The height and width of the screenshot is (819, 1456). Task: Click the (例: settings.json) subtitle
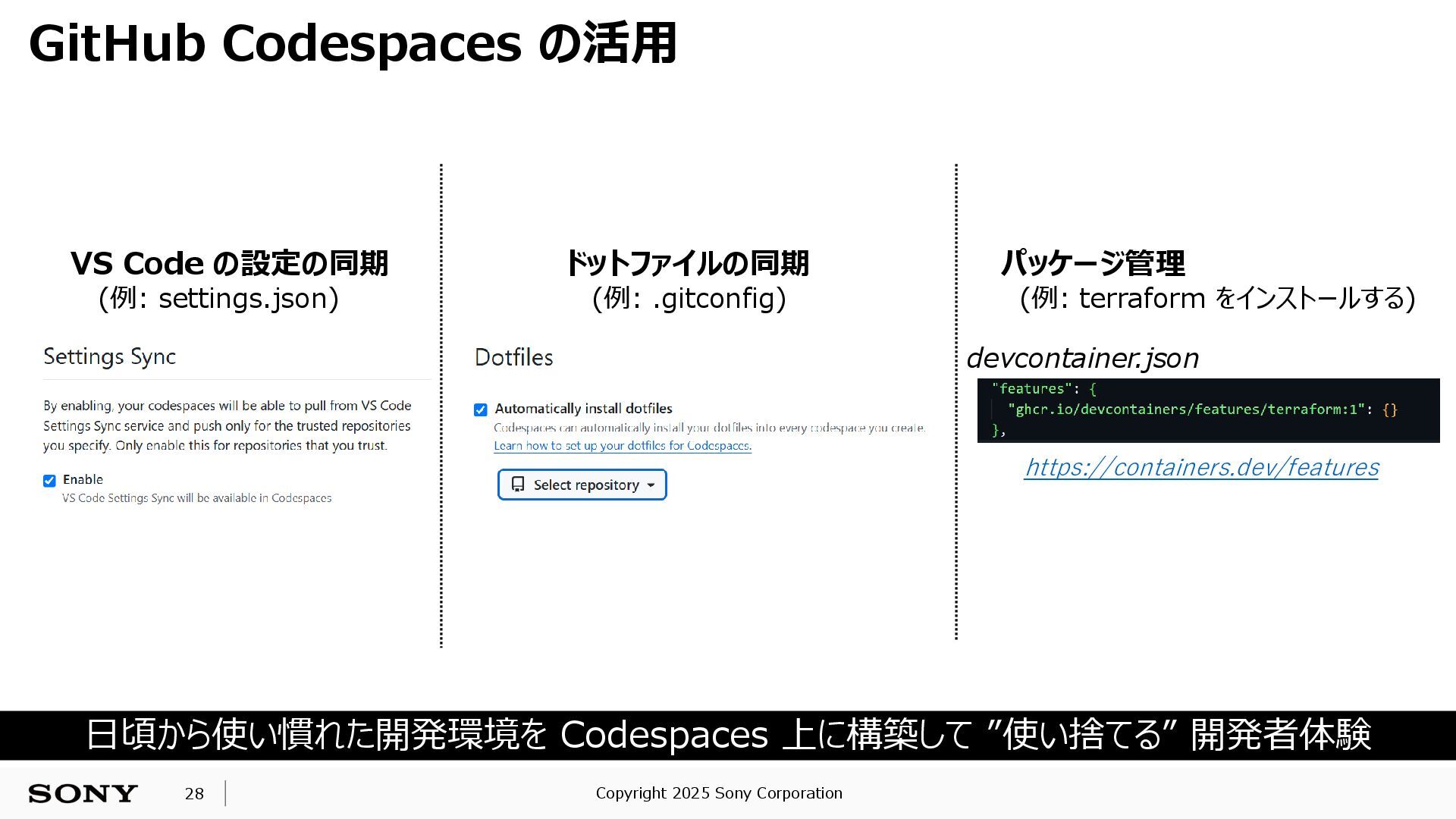click(x=218, y=298)
